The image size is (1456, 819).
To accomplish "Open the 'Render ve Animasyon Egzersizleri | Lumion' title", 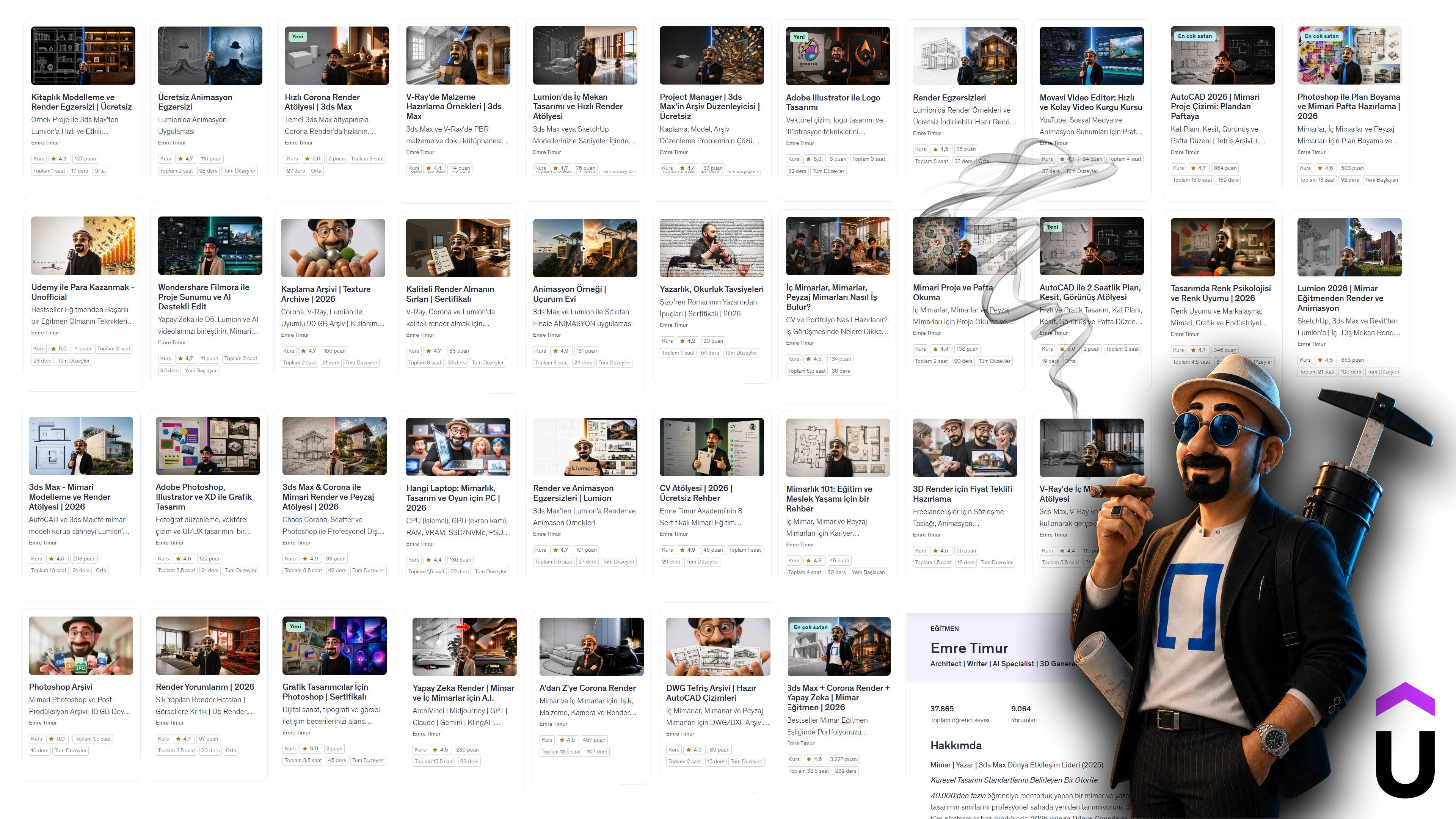I will [x=573, y=493].
